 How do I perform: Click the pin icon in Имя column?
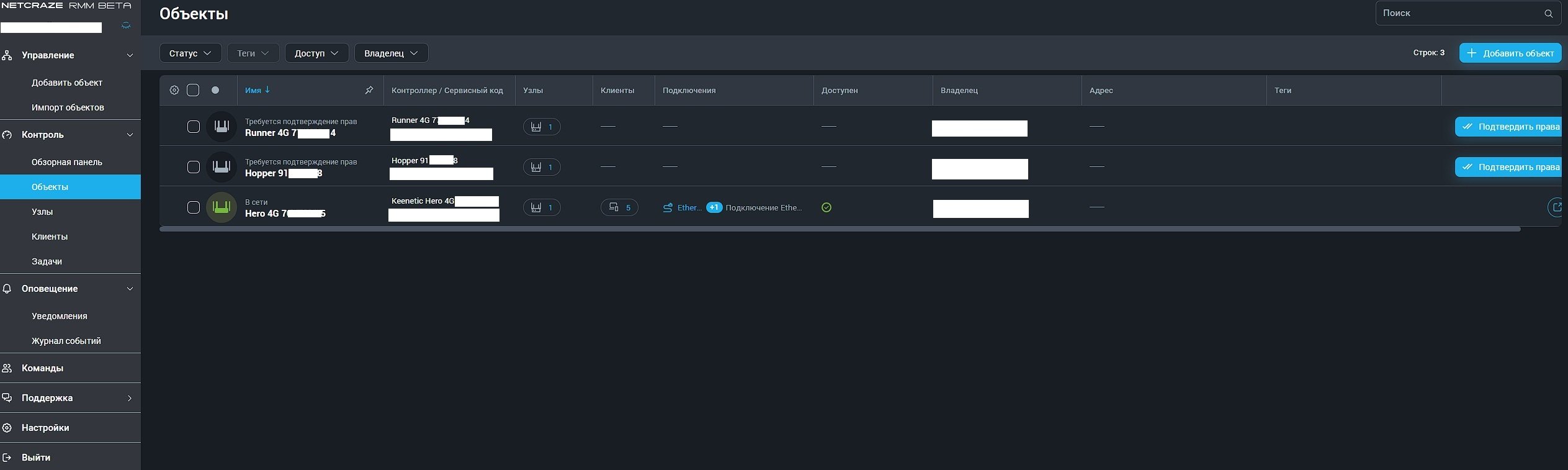coord(369,90)
